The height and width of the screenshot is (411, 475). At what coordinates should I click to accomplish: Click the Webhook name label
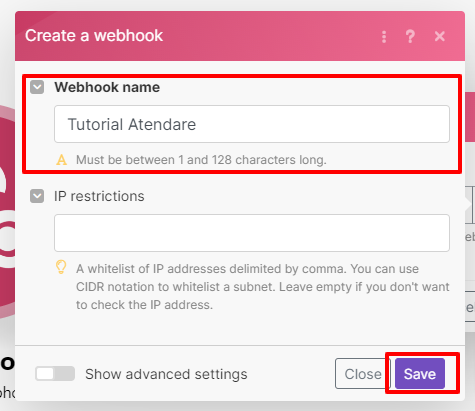107,87
